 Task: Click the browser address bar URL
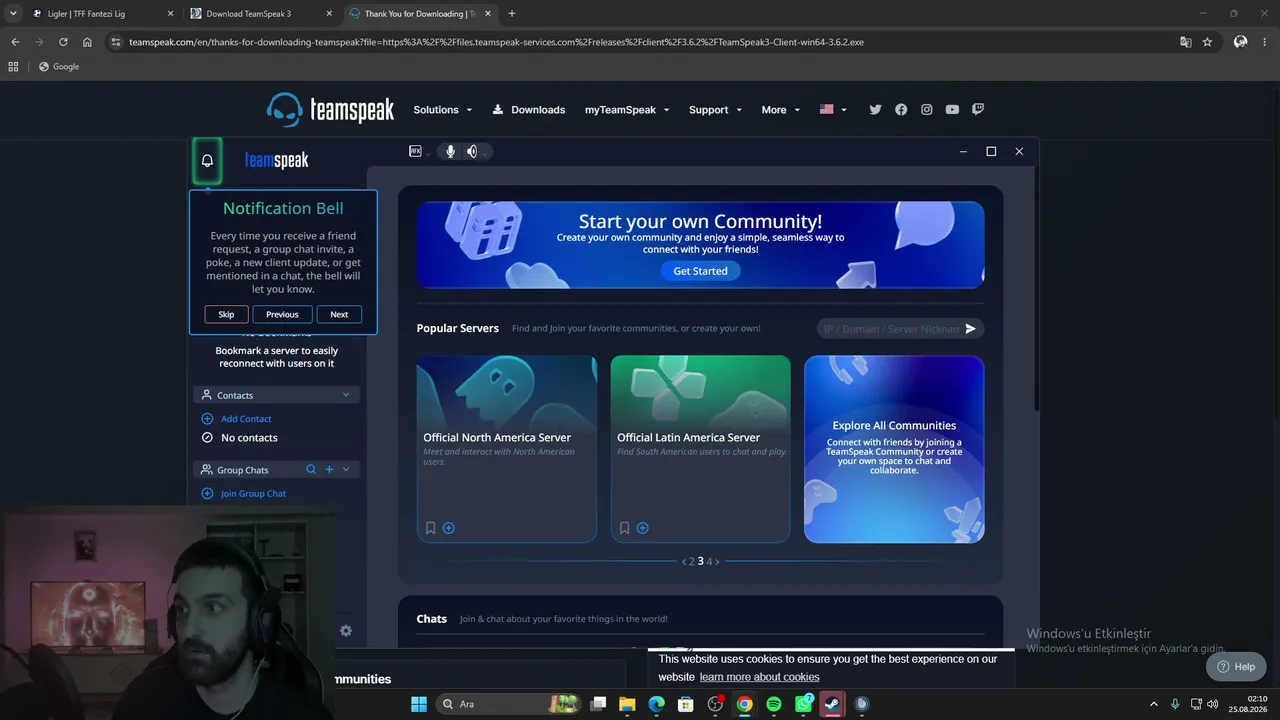[496, 42]
